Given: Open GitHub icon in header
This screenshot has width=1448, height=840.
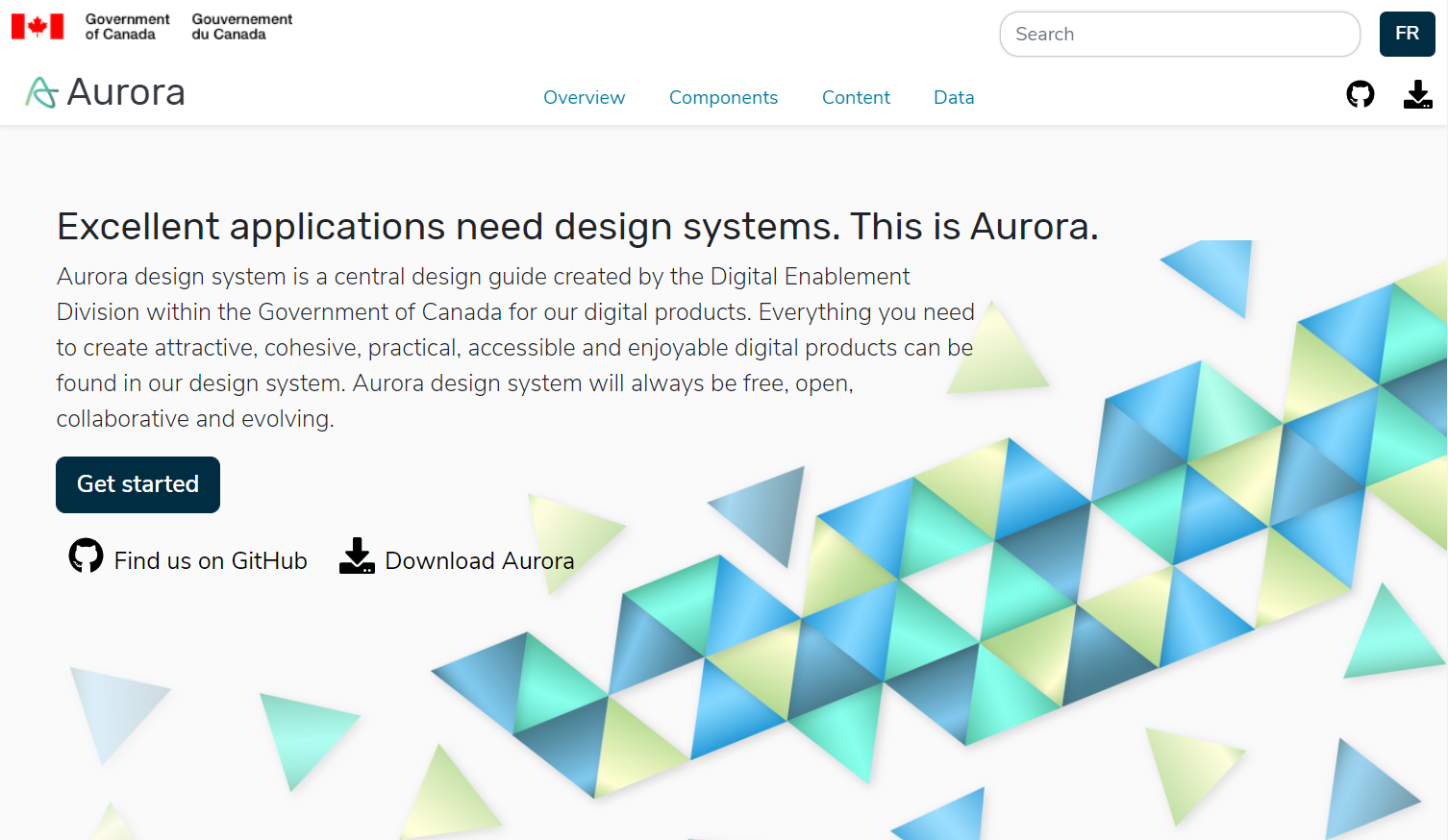Looking at the screenshot, I should (x=1360, y=94).
